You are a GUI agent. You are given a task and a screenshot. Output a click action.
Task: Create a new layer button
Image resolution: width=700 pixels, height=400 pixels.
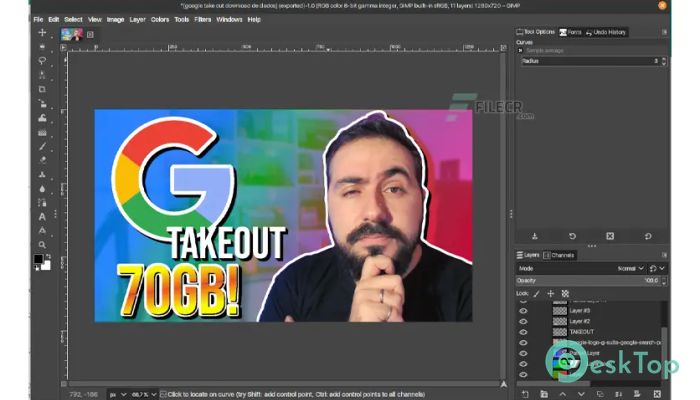(x=525, y=394)
